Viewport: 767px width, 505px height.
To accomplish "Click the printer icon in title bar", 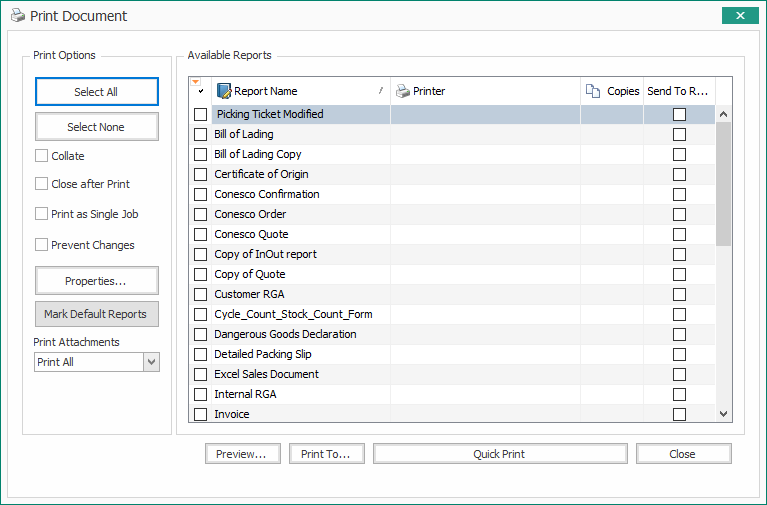I will (x=18, y=16).
